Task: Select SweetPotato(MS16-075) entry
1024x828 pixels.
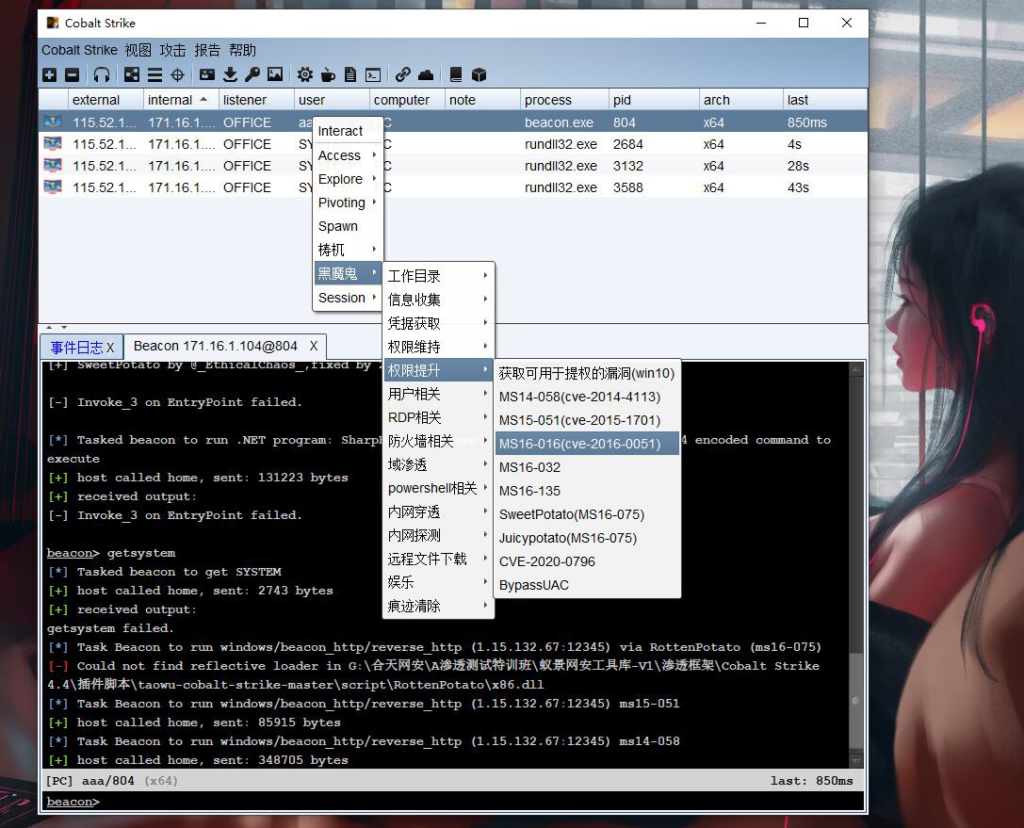Action: click(x=587, y=514)
